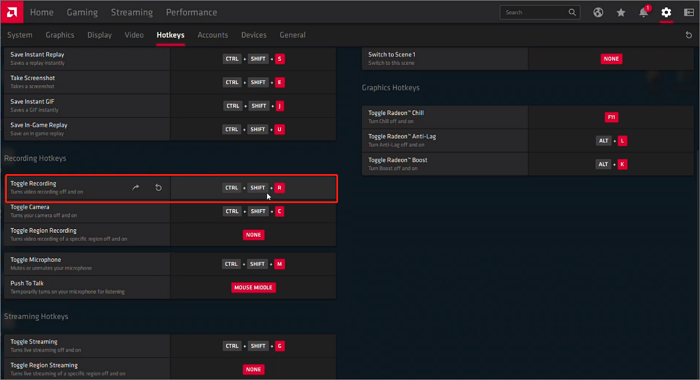
Task: Click the Save In-Game Replay label
Action: point(39,125)
